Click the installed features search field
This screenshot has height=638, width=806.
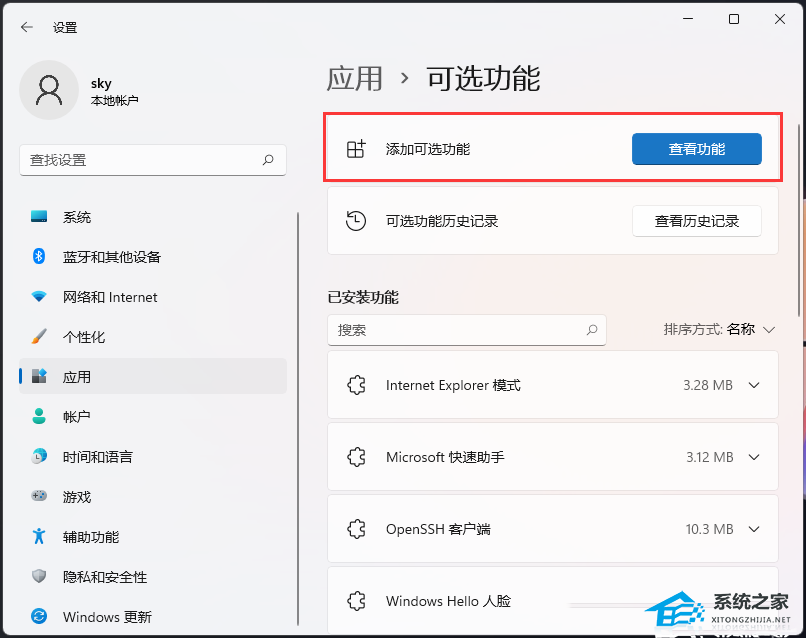(467, 330)
